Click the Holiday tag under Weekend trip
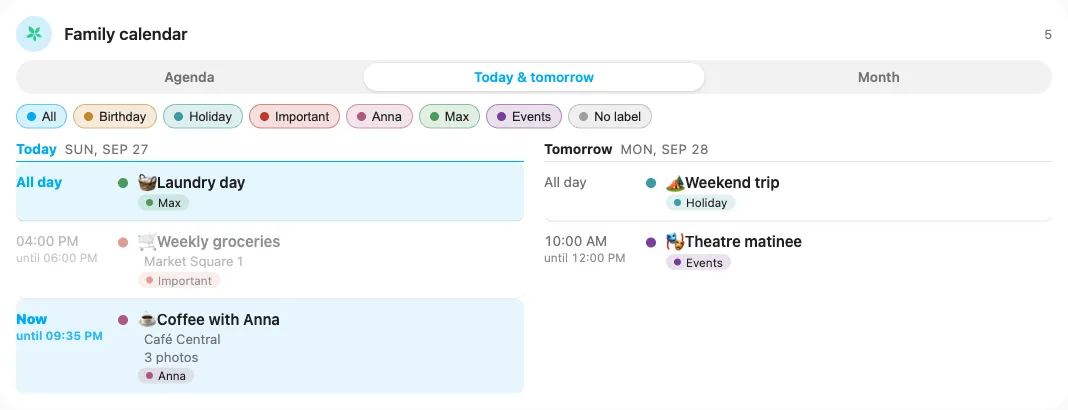The width and height of the screenshot is (1068, 410). pyautogui.click(x=701, y=203)
